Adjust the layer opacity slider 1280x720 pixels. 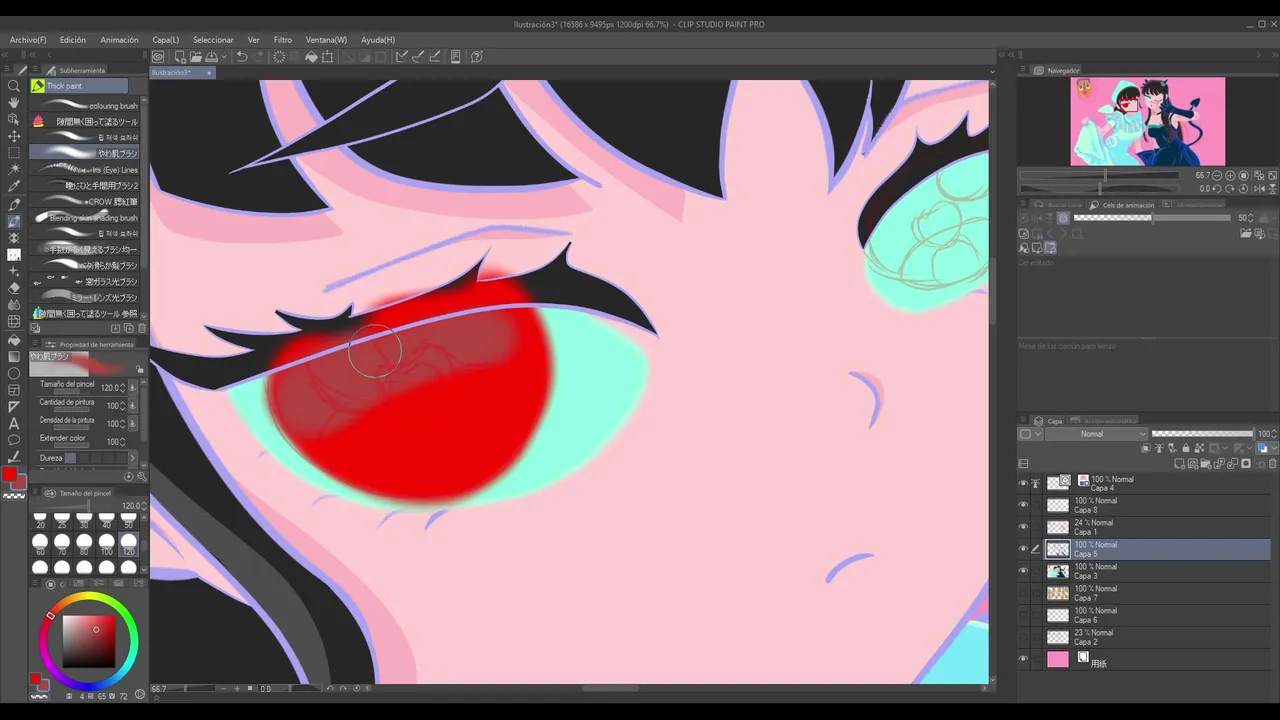coord(1202,434)
